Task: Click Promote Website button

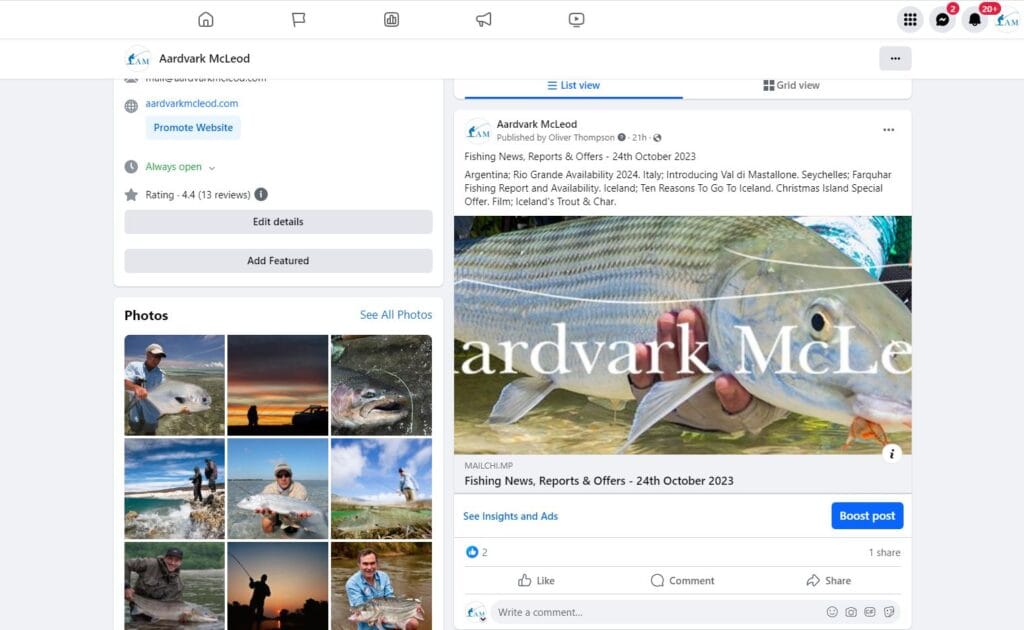Action: pos(193,128)
